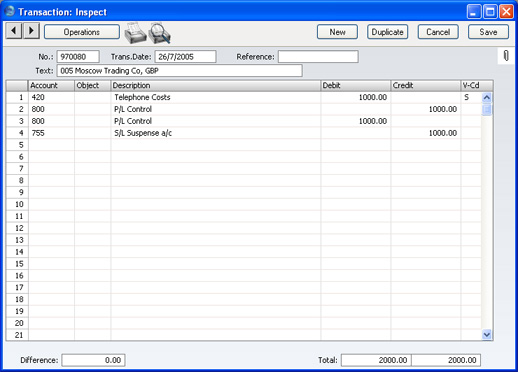518x372 pixels.
Task: Select the Object column header
Action: [92, 86]
